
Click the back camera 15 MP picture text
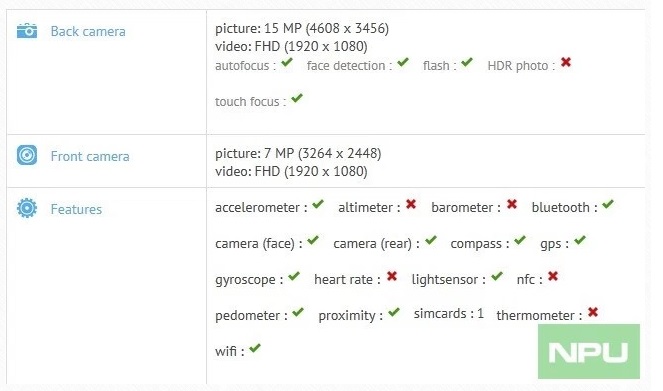pyautogui.click(x=302, y=28)
